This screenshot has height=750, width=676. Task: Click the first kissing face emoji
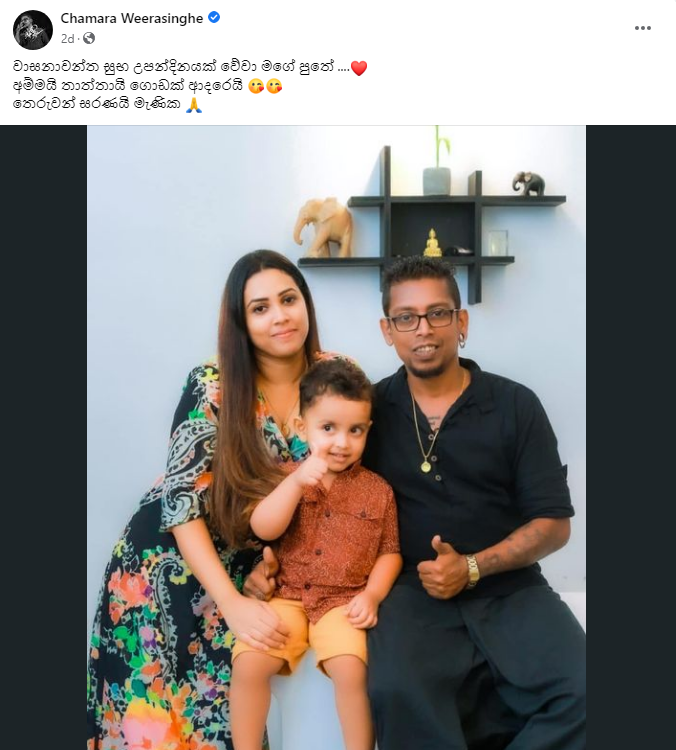click(257, 87)
